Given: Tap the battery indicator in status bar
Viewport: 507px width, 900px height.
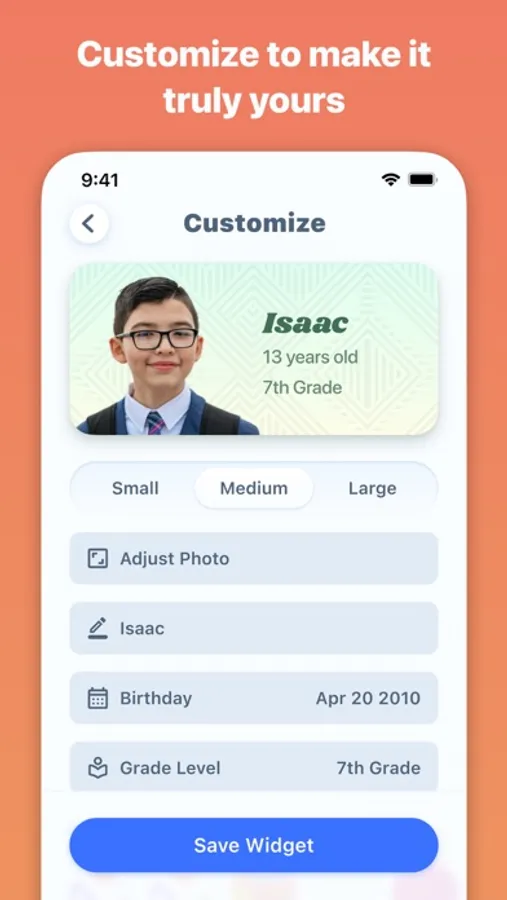Looking at the screenshot, I should point(423,180).
